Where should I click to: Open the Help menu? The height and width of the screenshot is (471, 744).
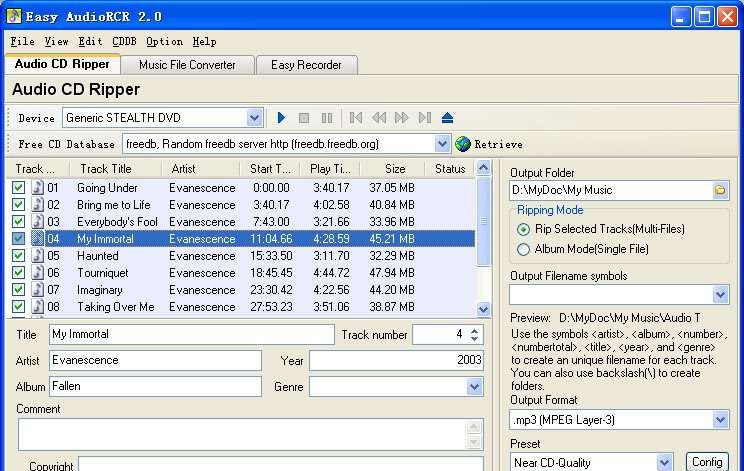tap(205, 42)
